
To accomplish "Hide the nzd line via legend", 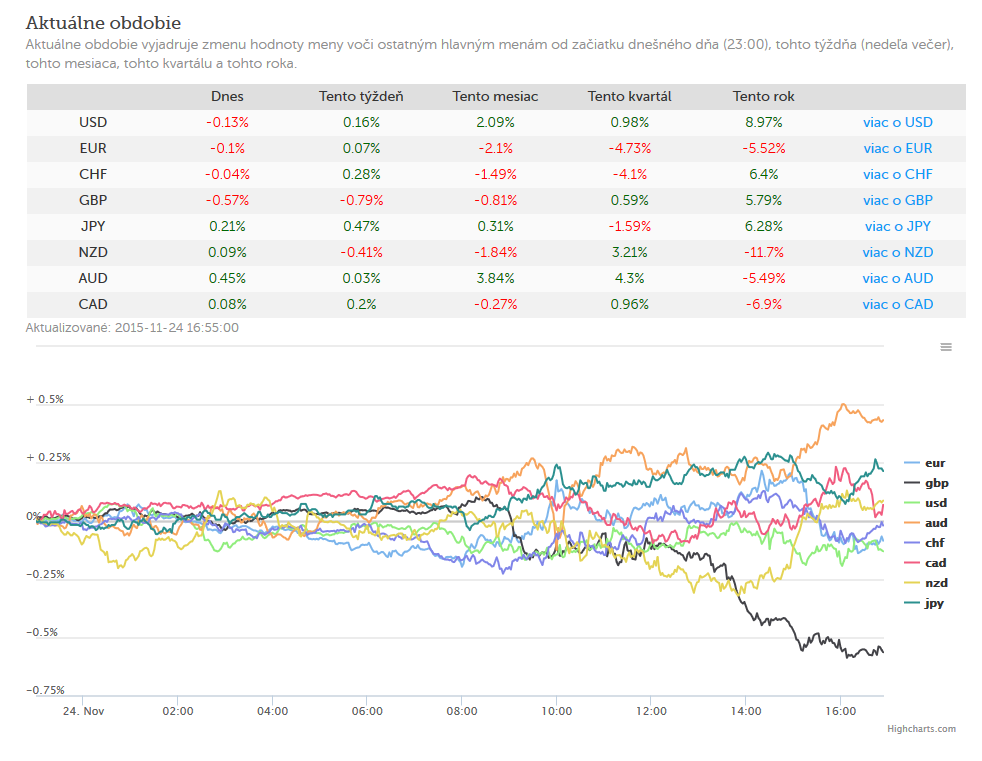I will [926, 583].
